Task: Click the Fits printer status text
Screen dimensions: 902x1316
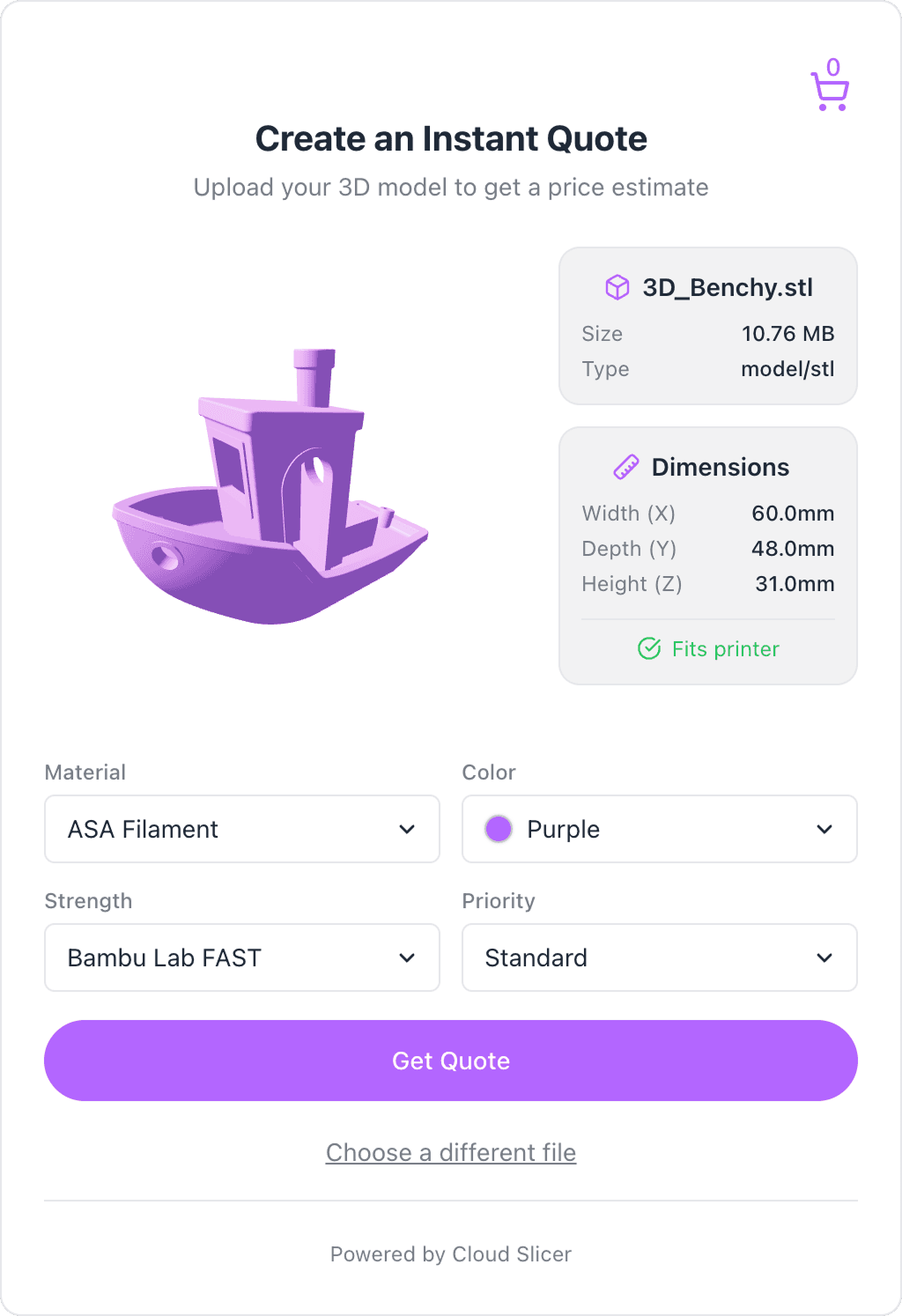Action: pos(725,649)
